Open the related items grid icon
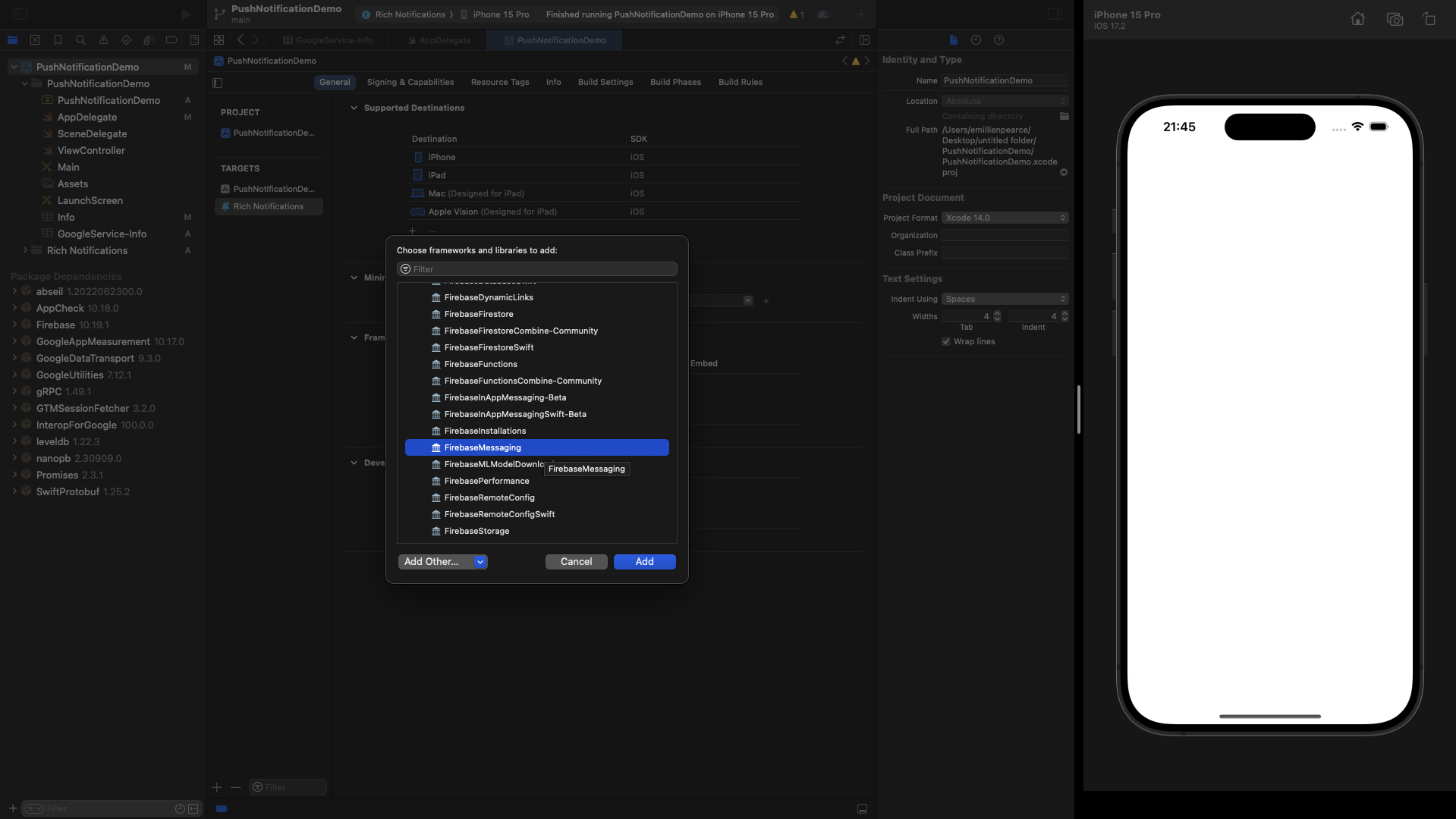The image size is (1456, 819). click(x=219, y=40)
